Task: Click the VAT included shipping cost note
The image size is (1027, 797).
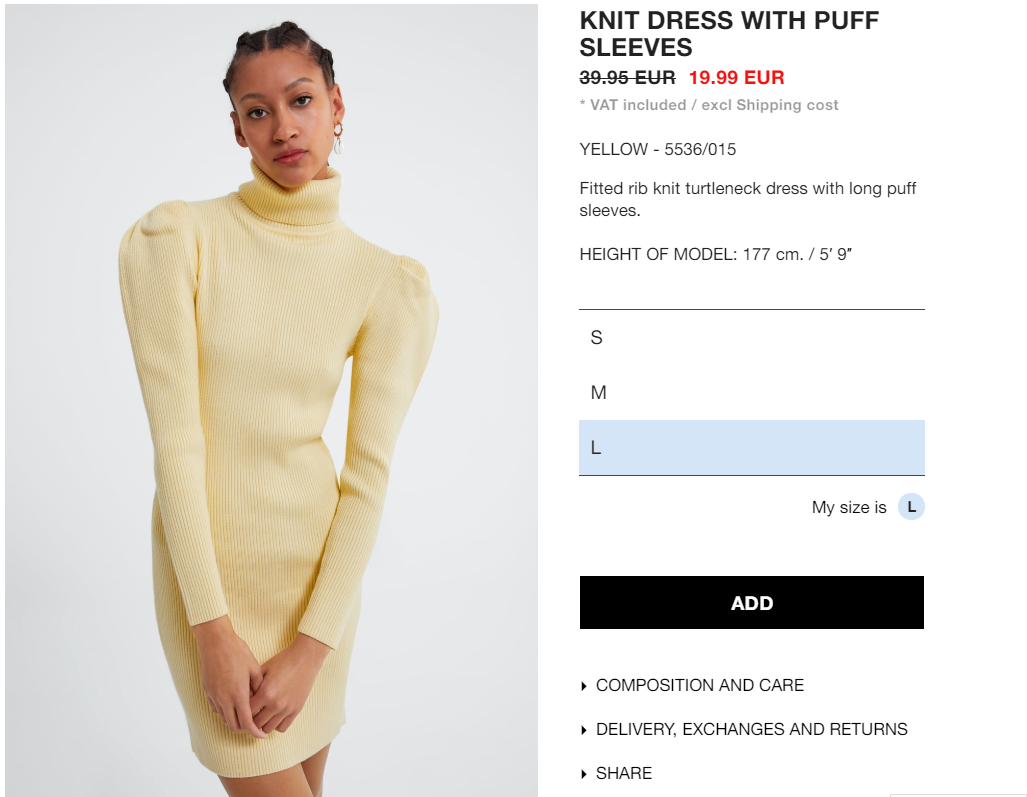Action: [x=709, y=105]
